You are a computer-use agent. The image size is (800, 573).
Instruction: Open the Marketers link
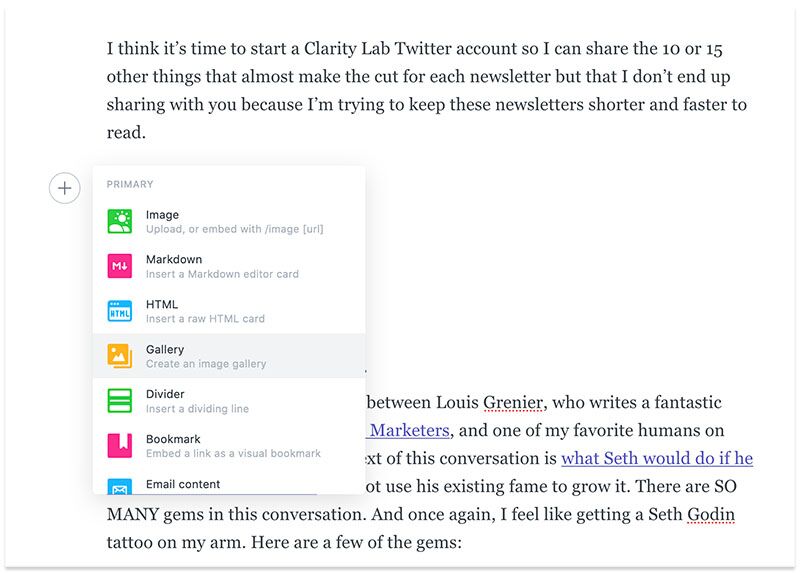click(409, 431)
